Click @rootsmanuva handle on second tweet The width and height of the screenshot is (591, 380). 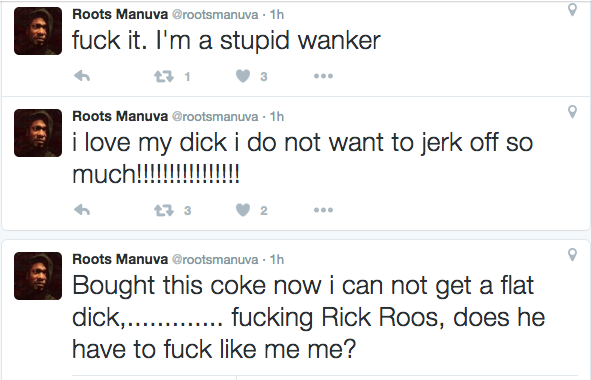tap(215, 116)
